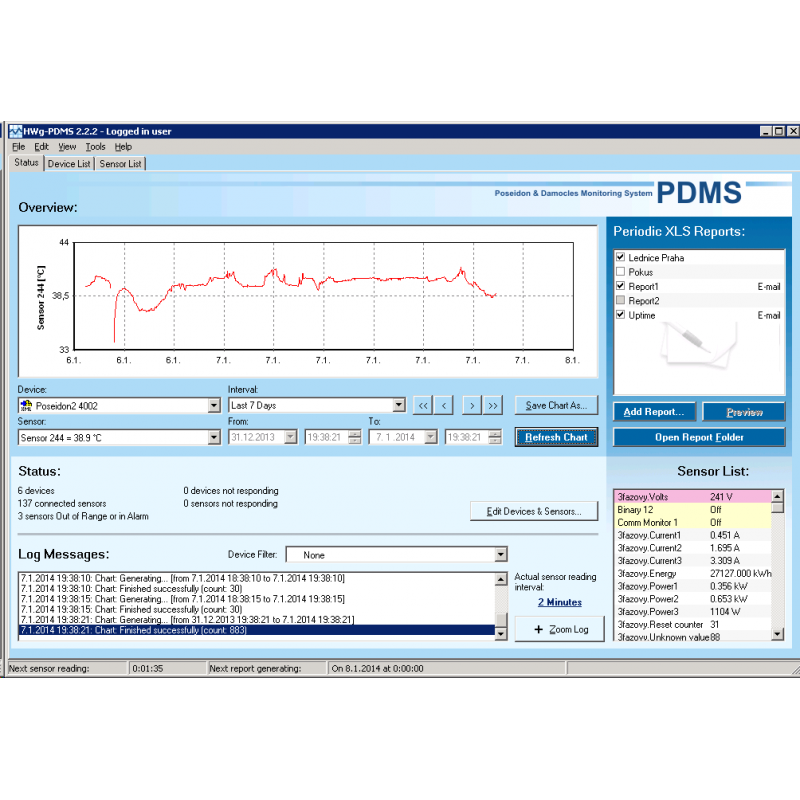Viewport: 800px width, 800px height.
Task: Jump to latest chart interval with >> button
Action: tap(493, 405)
